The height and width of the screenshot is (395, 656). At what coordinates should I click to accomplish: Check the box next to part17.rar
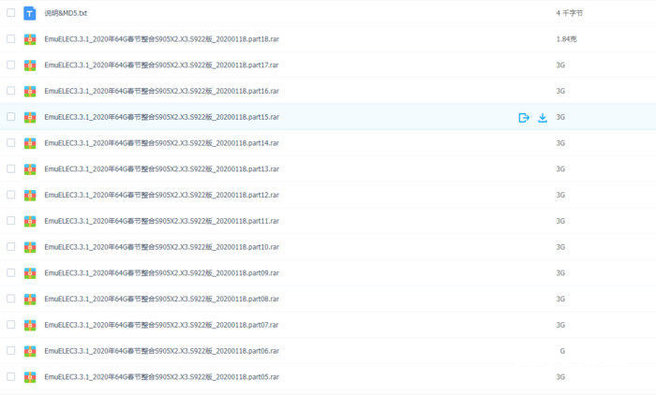click(11, 64)
